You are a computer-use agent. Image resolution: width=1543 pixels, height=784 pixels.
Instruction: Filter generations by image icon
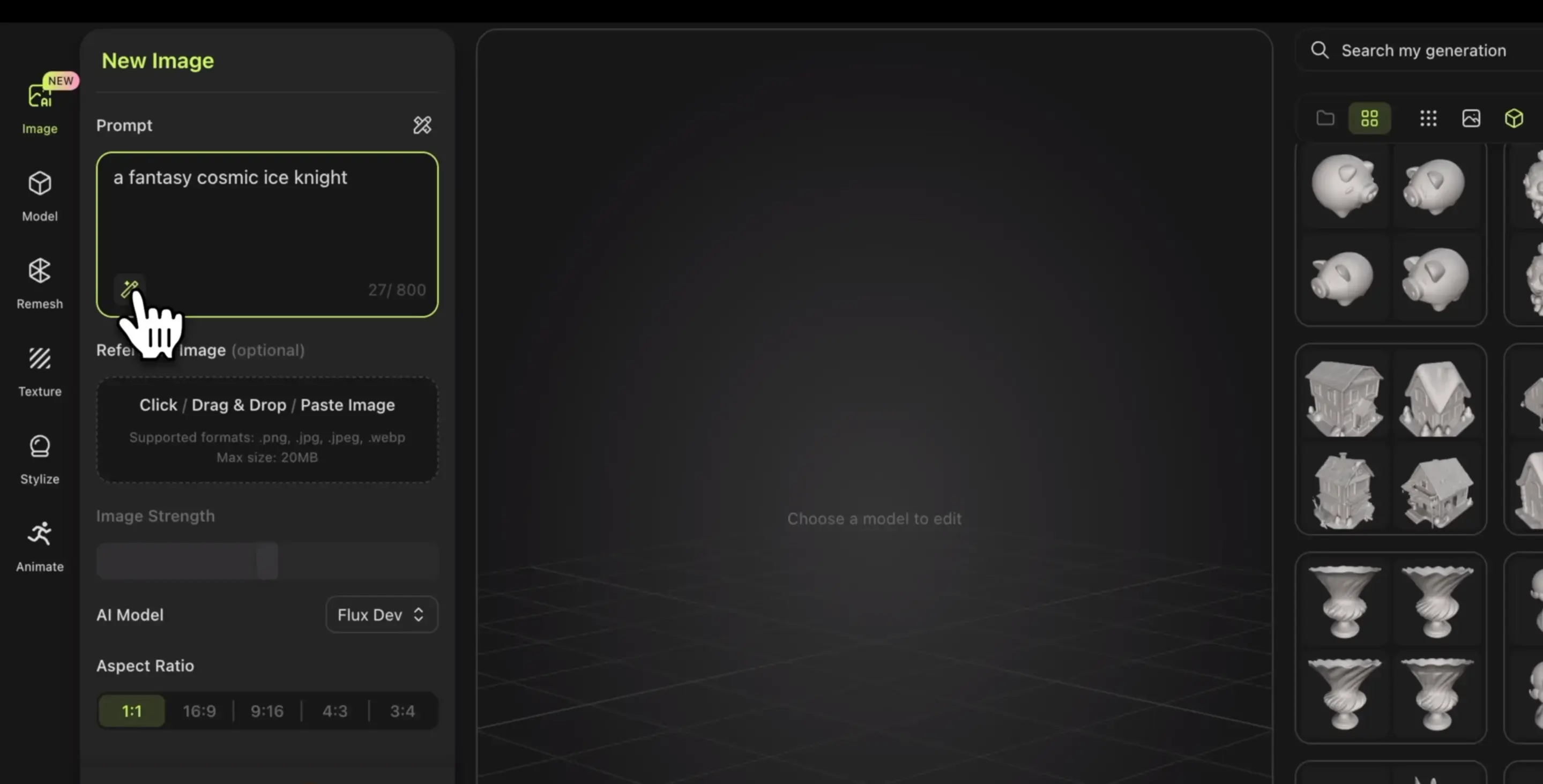click(x=1471, y=118)
